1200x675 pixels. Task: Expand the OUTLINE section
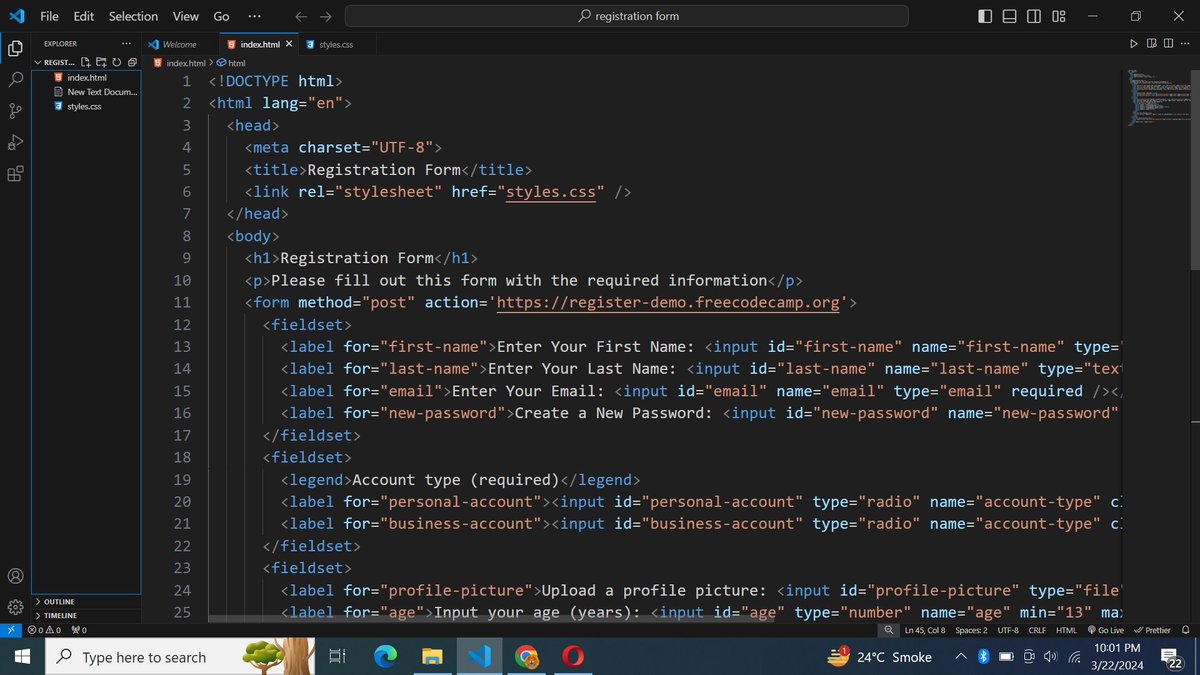click(54, 602)
